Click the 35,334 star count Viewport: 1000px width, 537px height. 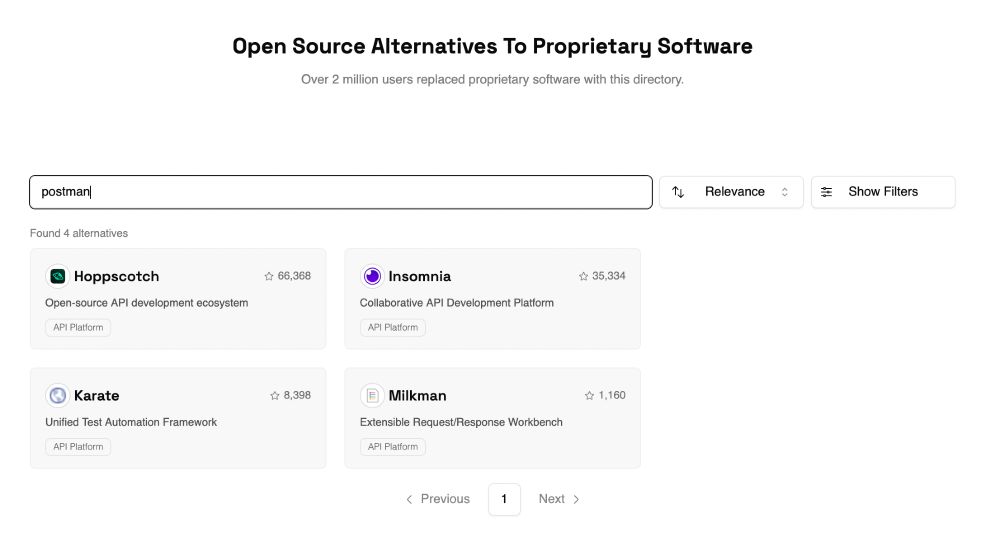pos(608,276)
